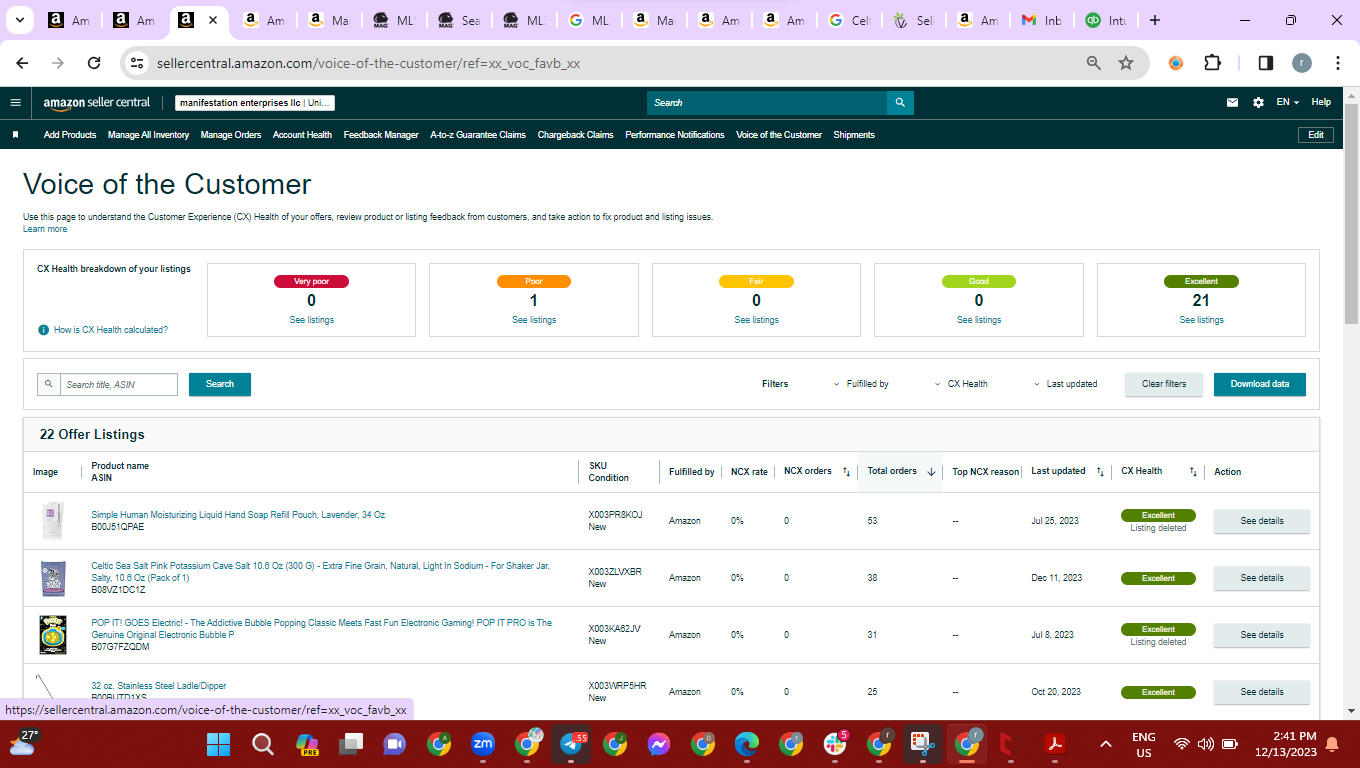This screenshot has height=768, width=1360.
Task: View site information icon in address bar
Action: pyautogui.click(x=138, y=63)
